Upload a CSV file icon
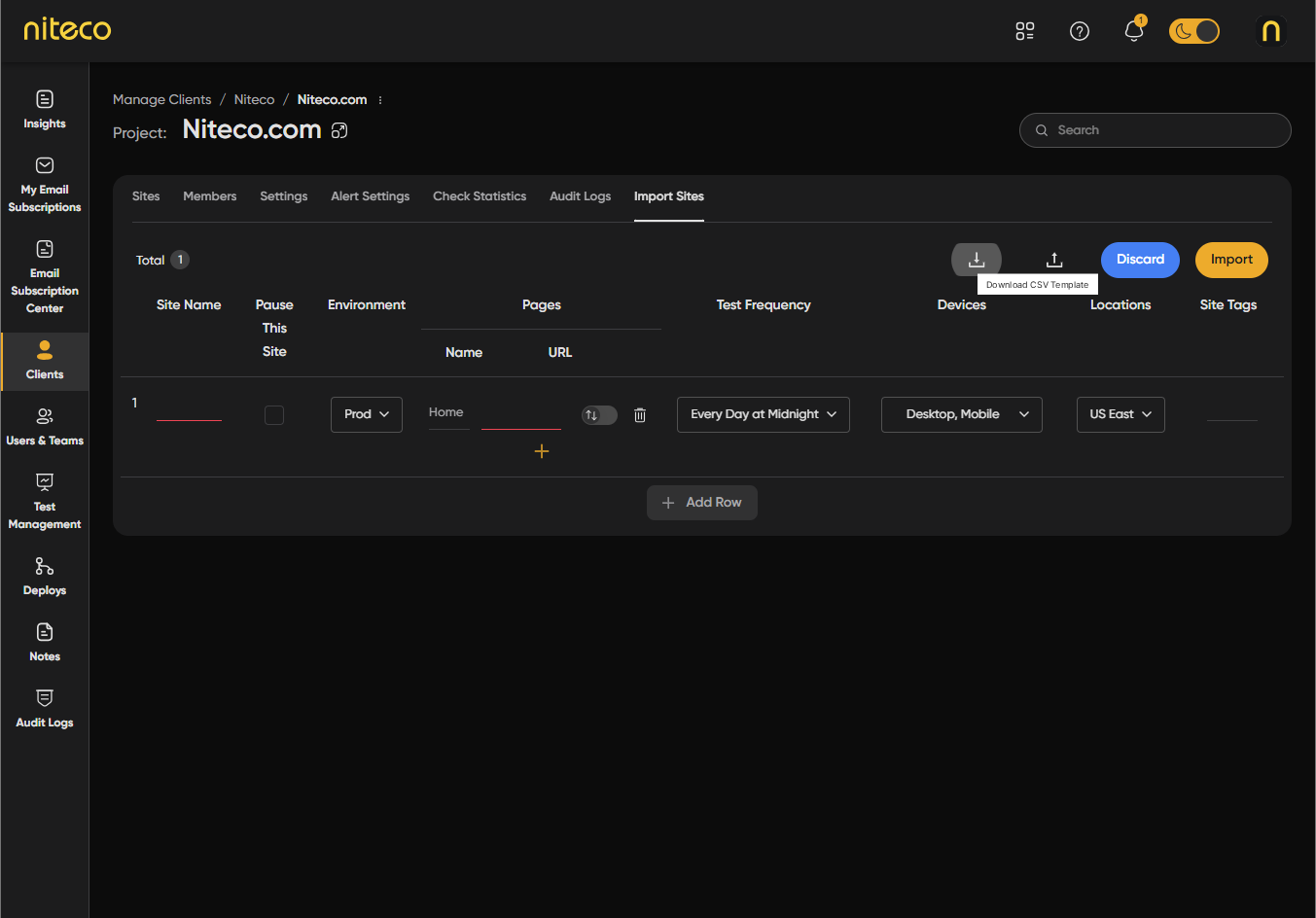 coord(1054,260)
